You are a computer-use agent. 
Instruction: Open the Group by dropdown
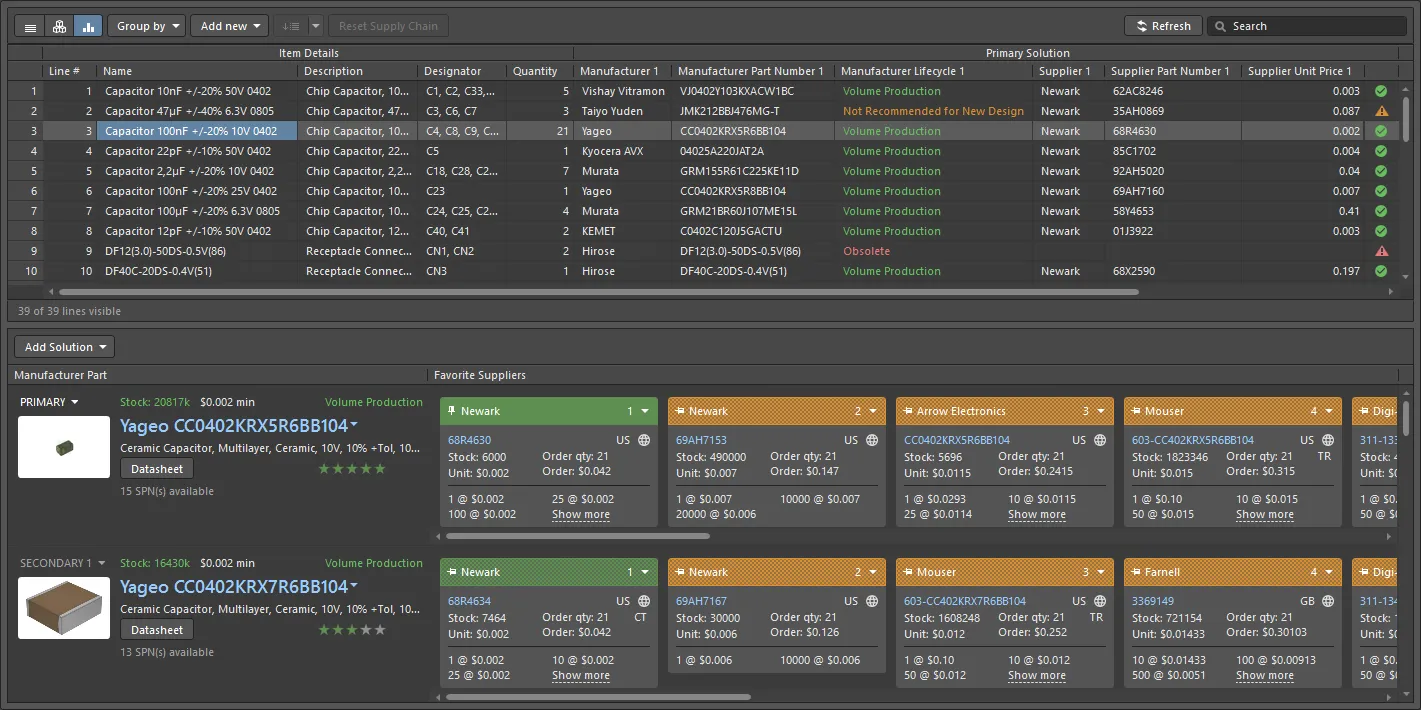tap(146, 26)
